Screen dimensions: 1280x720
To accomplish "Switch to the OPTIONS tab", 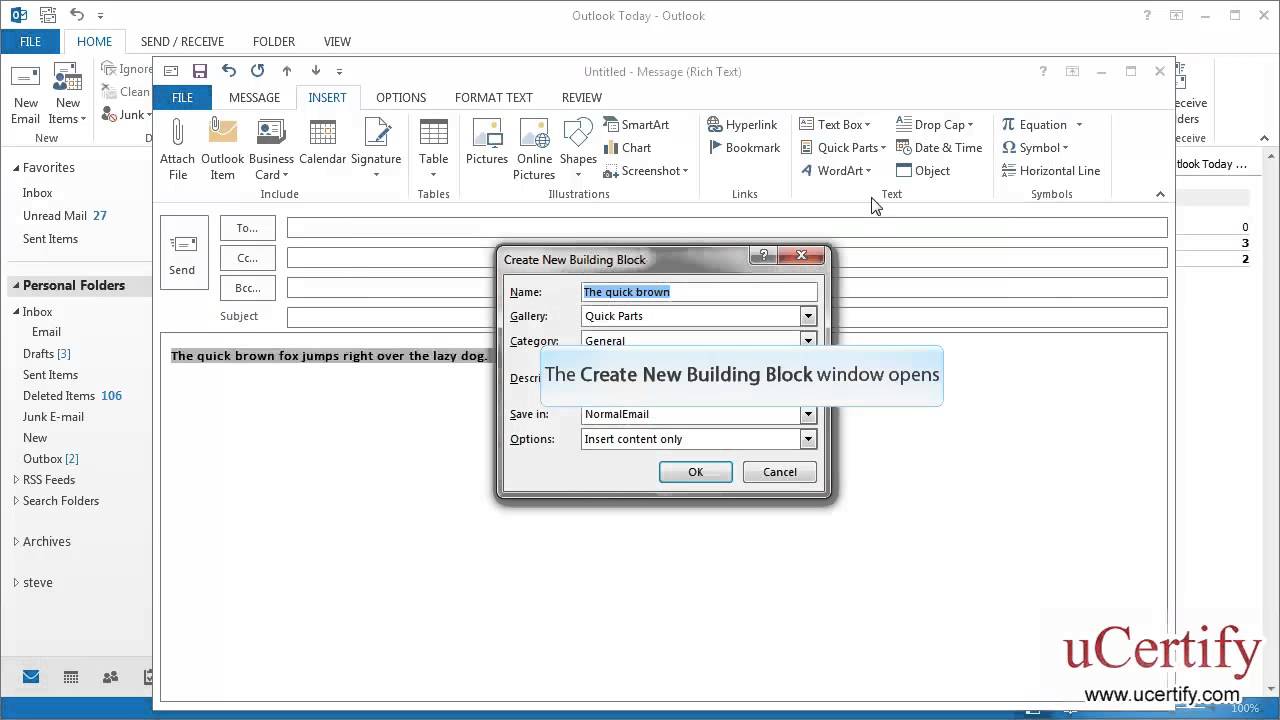I will pos(401,98).
